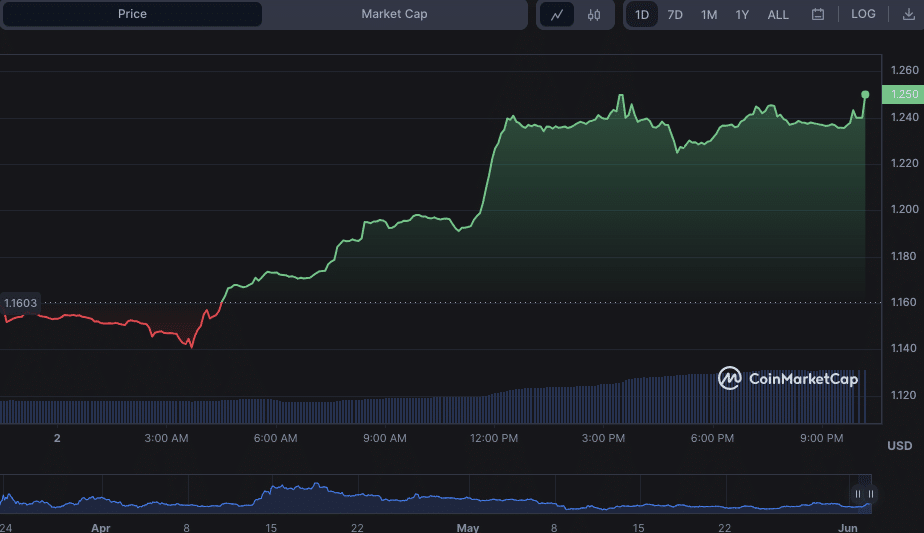924x533 pixels.
Task: Click the 1.1603 opening price label
Action: coord(21,303)
